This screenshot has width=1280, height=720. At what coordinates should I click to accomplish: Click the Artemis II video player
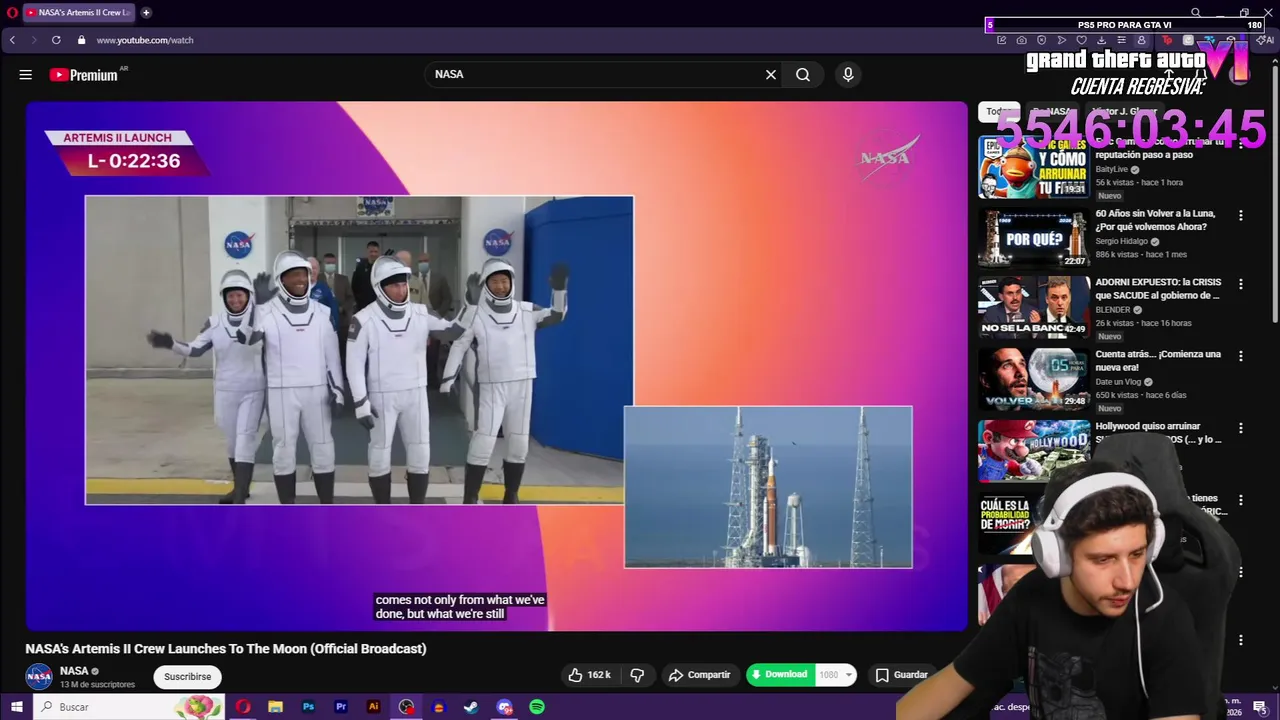(x=497, y=366)
